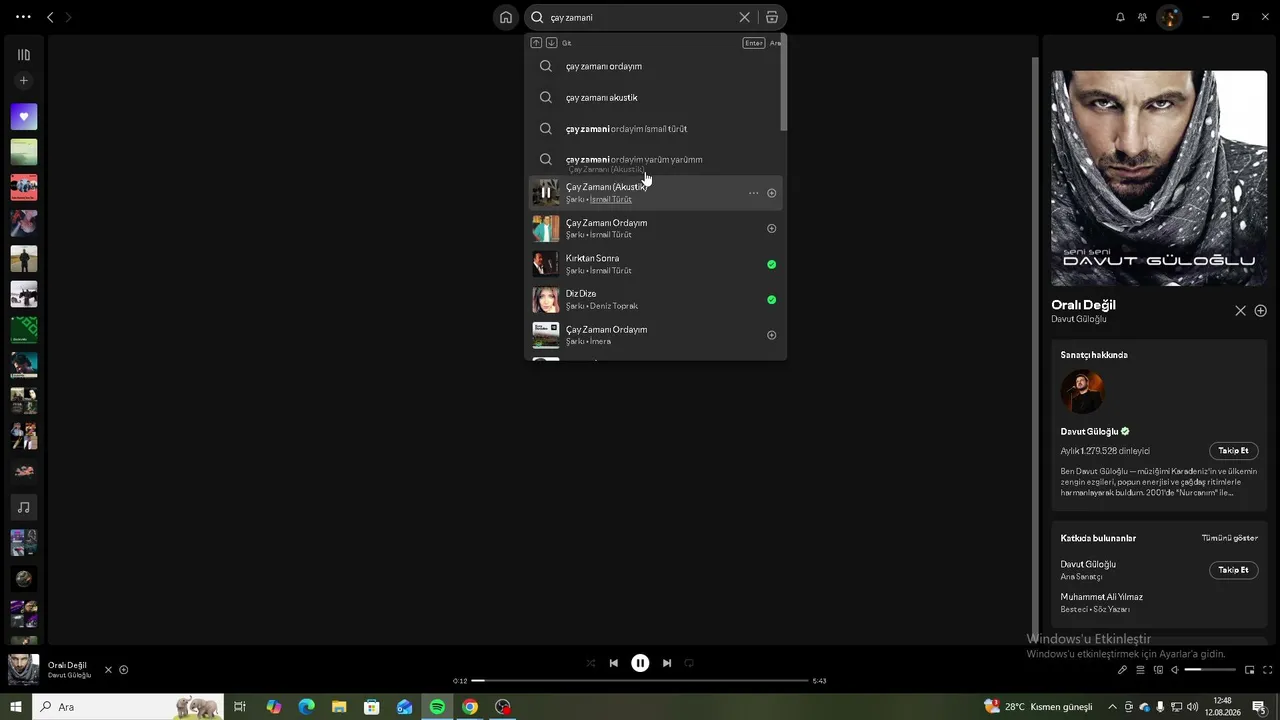Open File Explorer from the taskbar
Image resolution: width=1280 pixels, height=720 pixels.
pos(339,707)
